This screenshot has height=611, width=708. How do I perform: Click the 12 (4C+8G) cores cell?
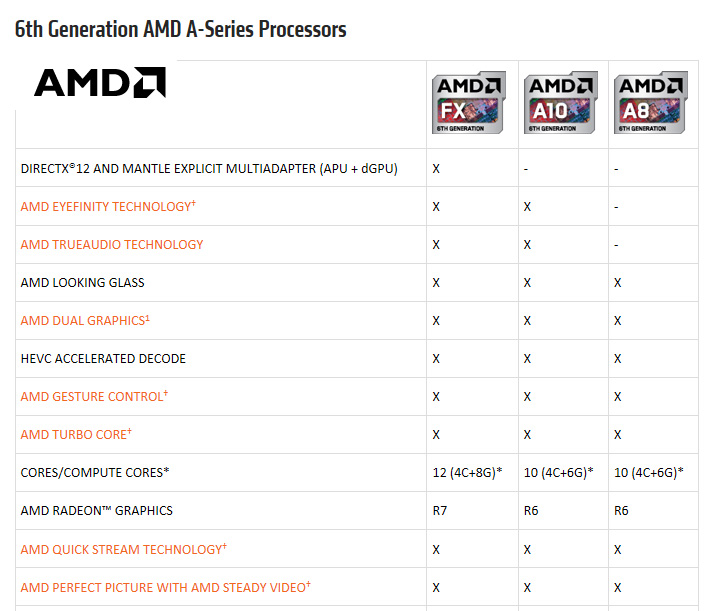[468, 472]
